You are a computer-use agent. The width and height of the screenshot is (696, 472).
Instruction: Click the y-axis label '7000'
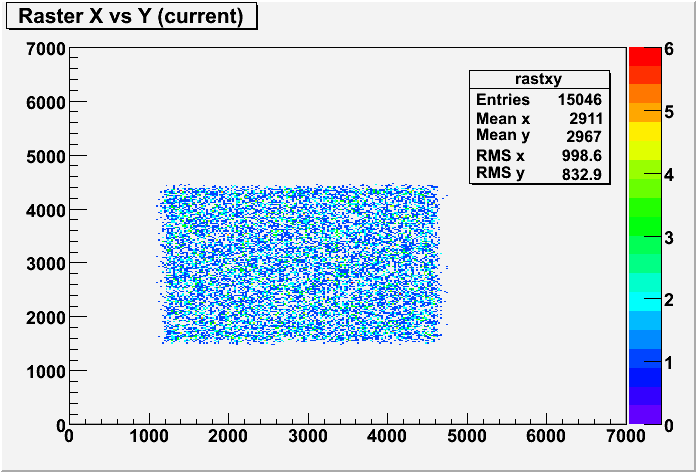pos(46,49)
